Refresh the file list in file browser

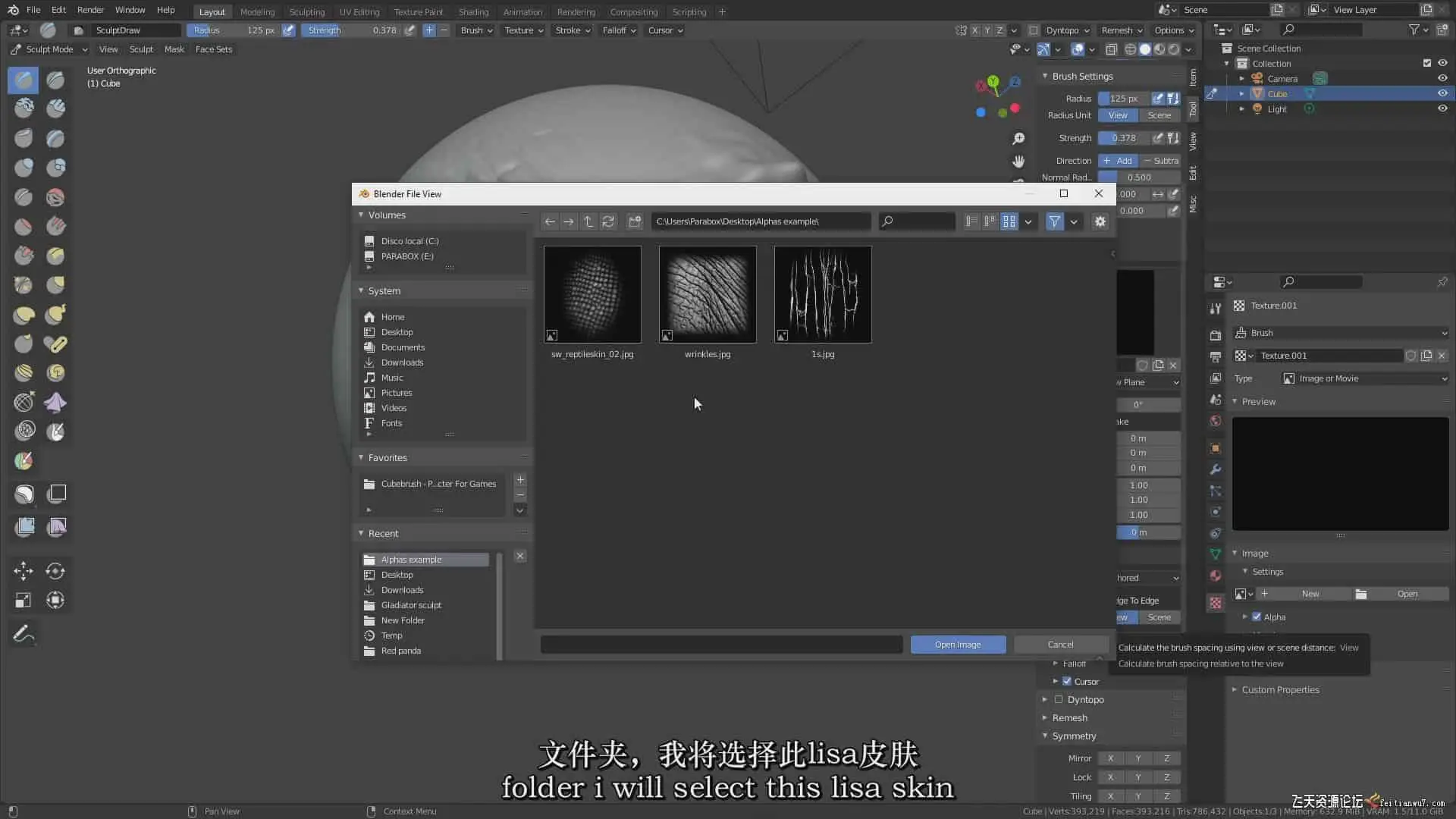(x=608, y=221)
